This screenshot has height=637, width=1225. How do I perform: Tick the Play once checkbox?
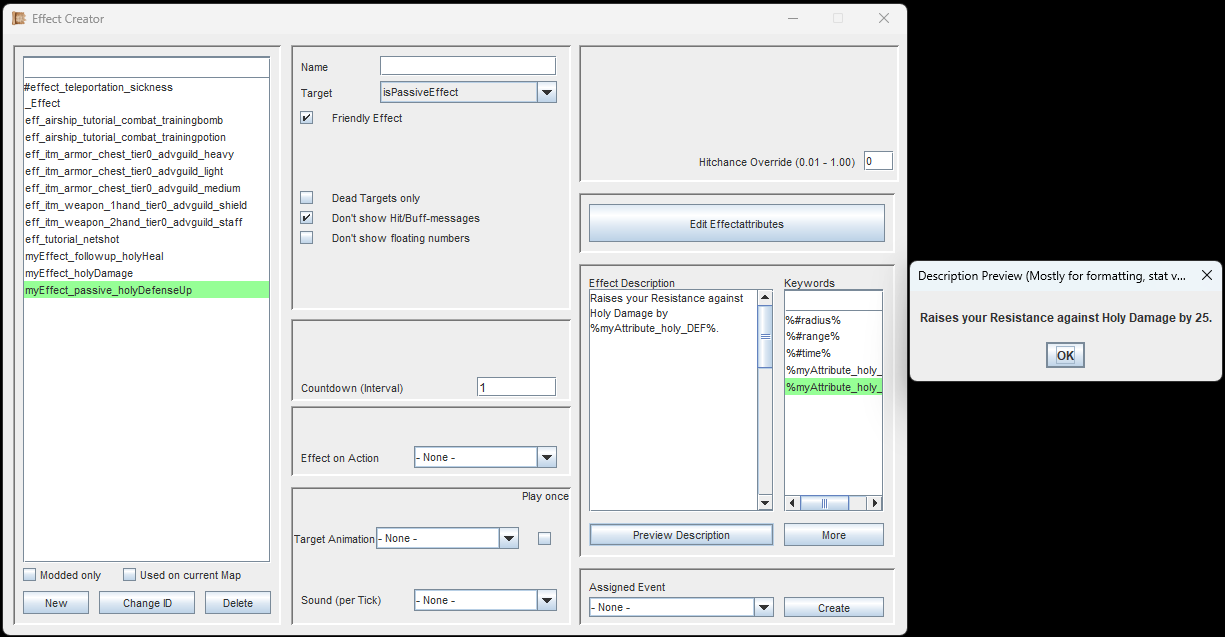(544, 539)
